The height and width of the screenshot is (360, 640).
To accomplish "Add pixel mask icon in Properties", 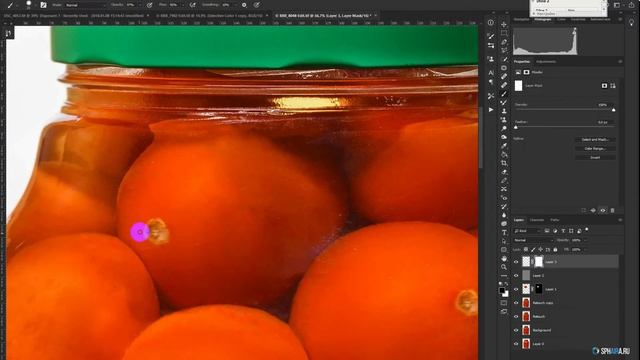I will tap(604, 86).
